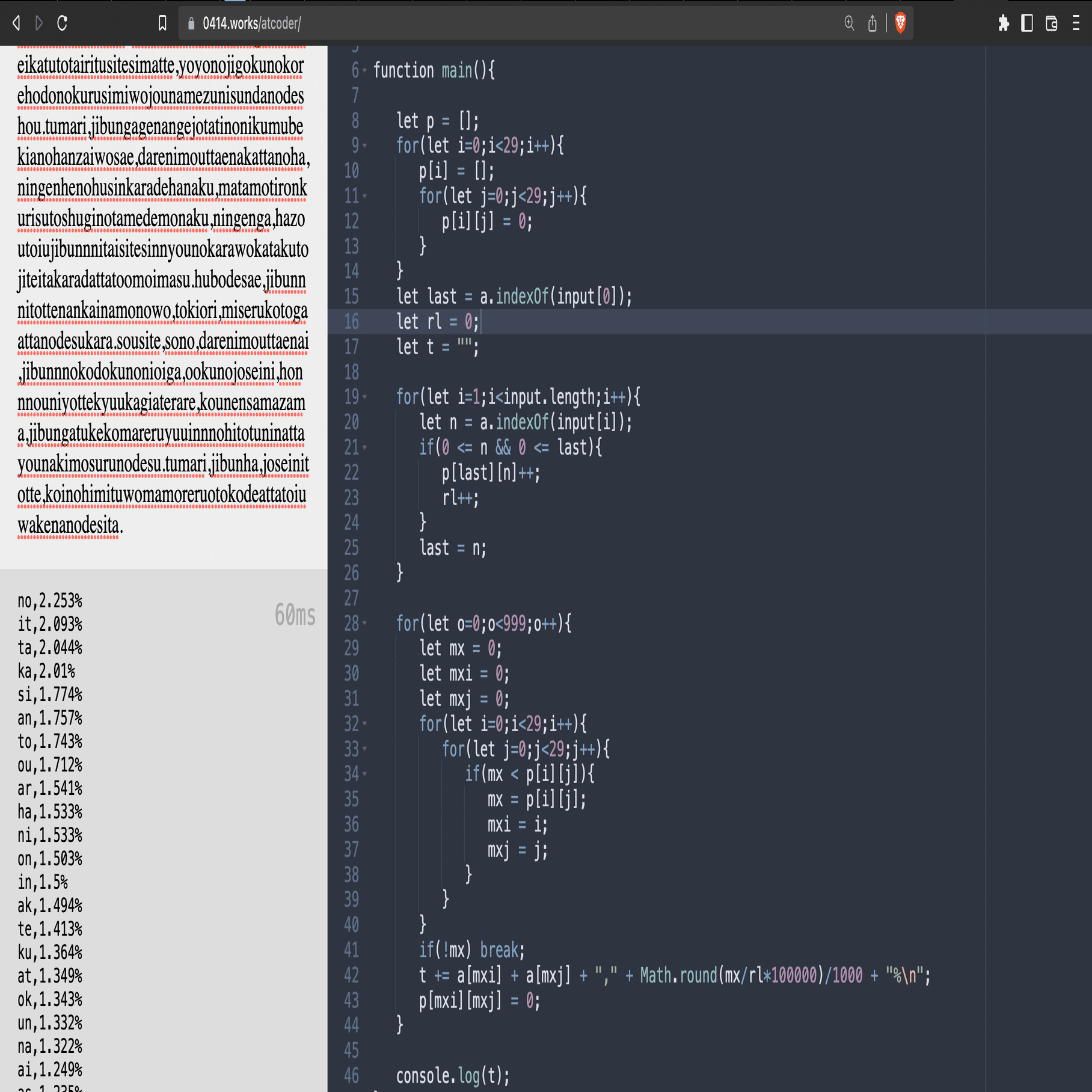Open the Brave Shields panel

(x=900, y=23)
